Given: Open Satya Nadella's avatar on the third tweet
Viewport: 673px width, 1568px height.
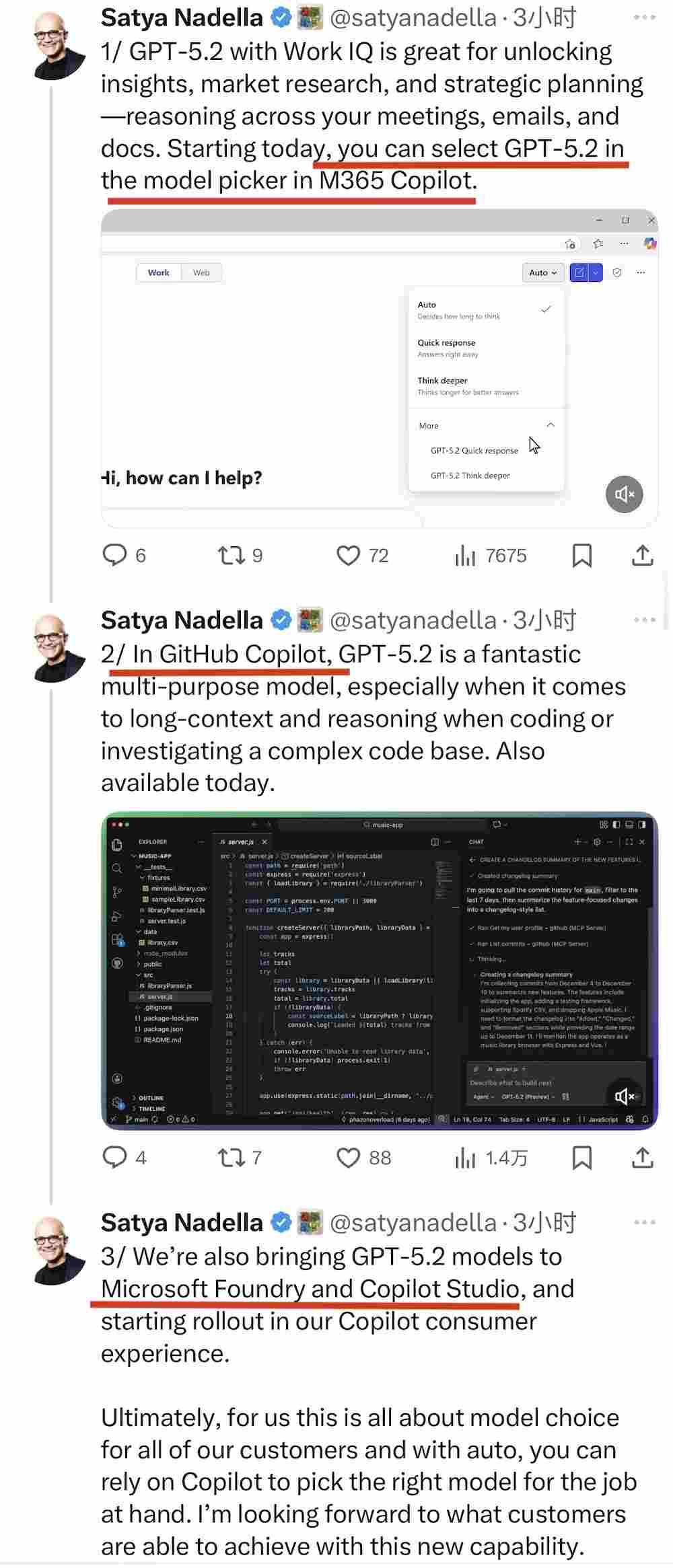Looking at the screenshot, I should pyautogui.click(x=60, y=1250).
